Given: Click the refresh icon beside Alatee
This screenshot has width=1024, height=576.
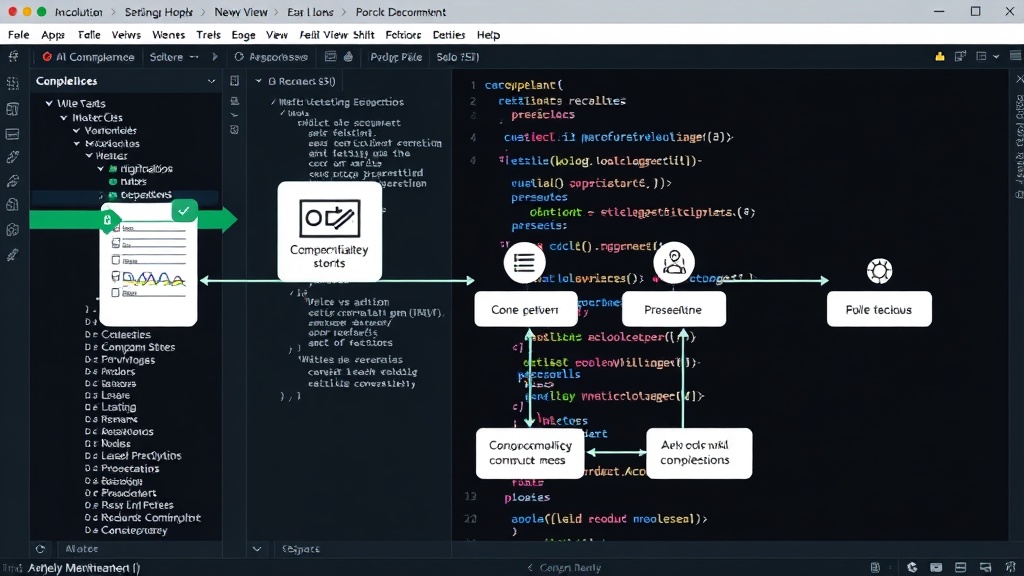Looking at the screenshot, I should click(x=40, y=549).
